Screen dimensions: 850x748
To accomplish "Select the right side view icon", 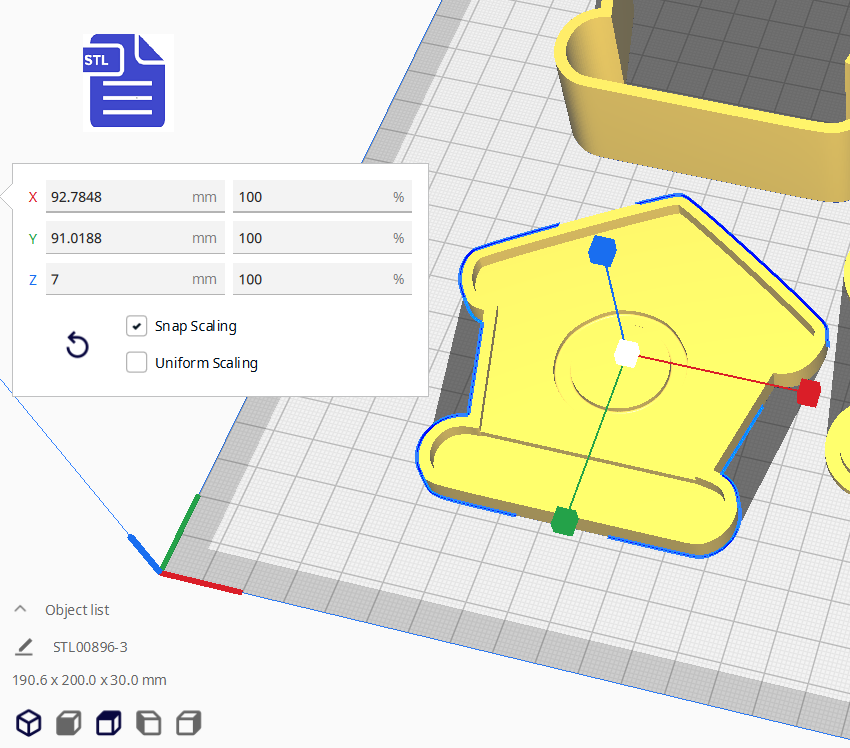I will [x=188, y=722].
